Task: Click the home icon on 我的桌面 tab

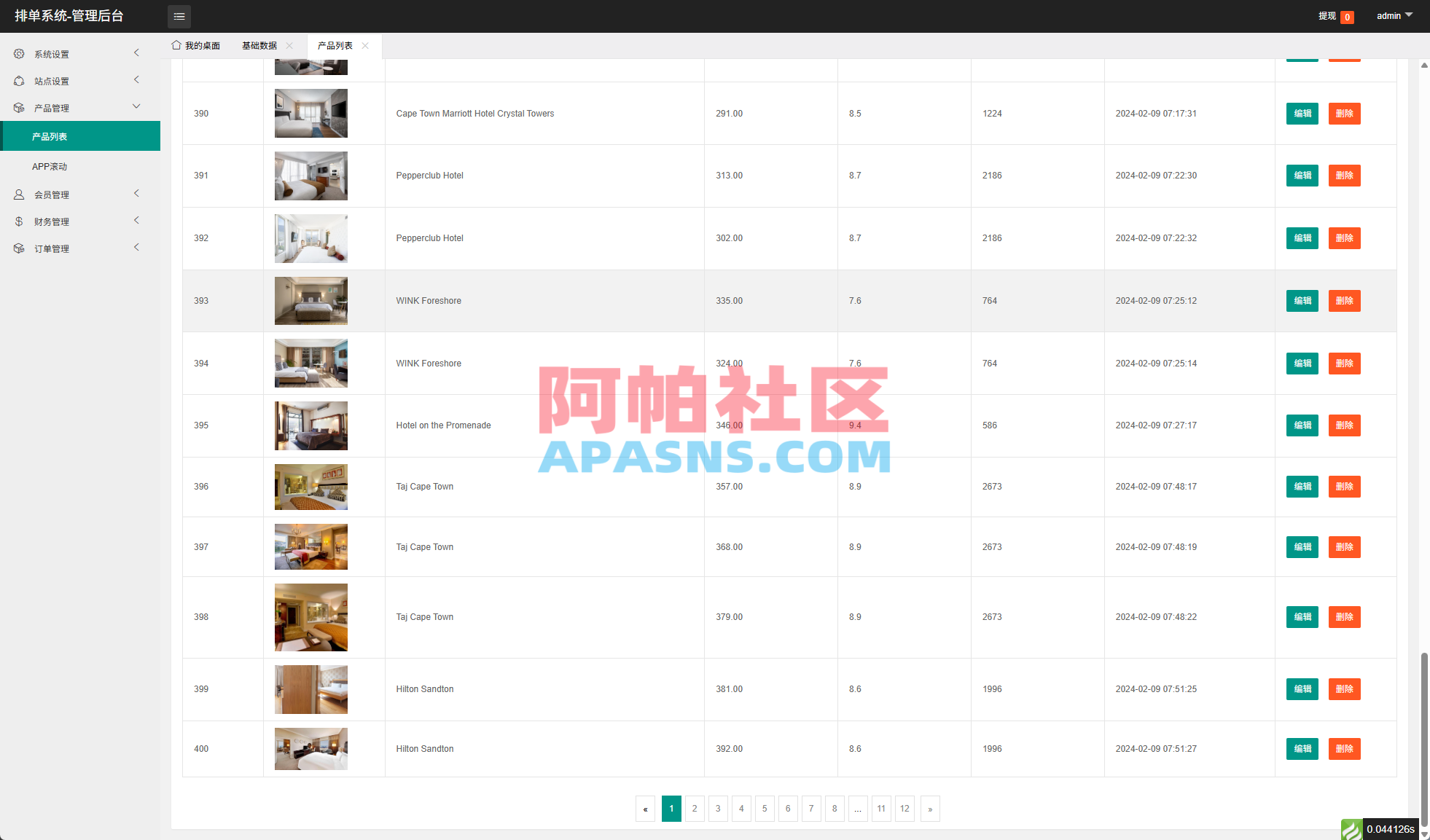Action: [x=176, y=44]
